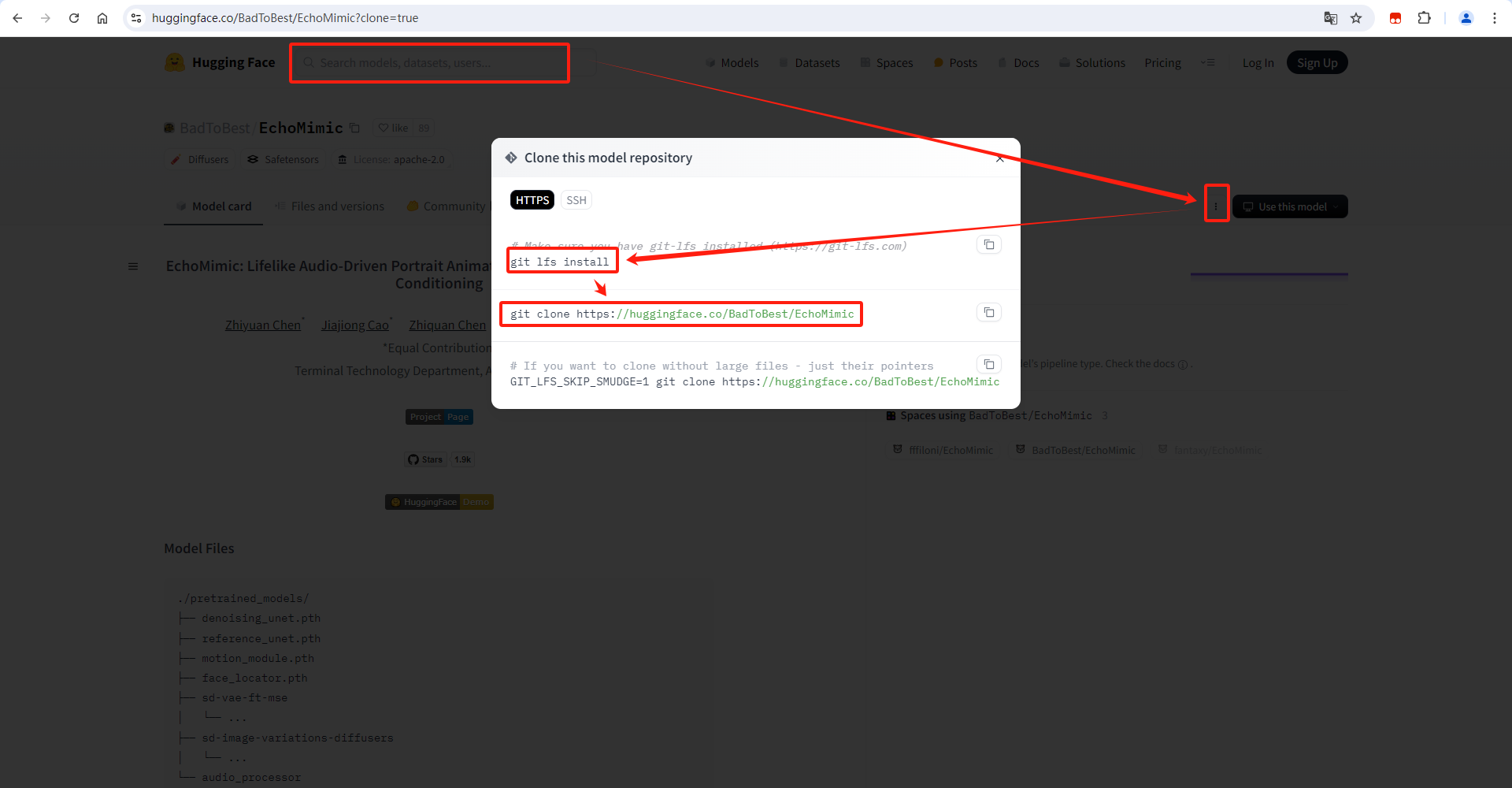This screenshot has height=788, width=1512.
Task: Open the BadToBest author profile link
Action: click(214, 128)
